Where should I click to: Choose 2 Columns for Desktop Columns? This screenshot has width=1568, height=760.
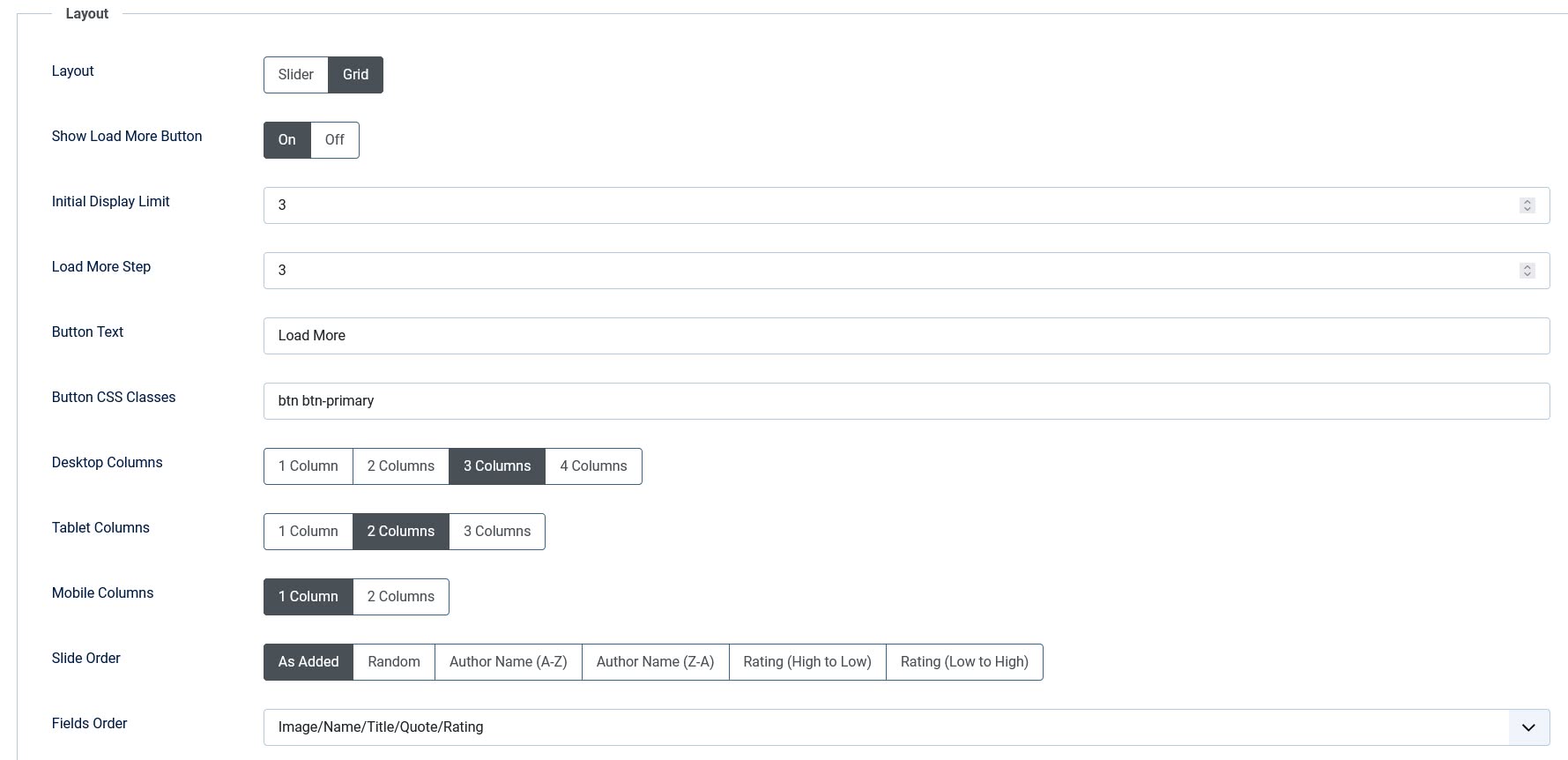[400, 466]
